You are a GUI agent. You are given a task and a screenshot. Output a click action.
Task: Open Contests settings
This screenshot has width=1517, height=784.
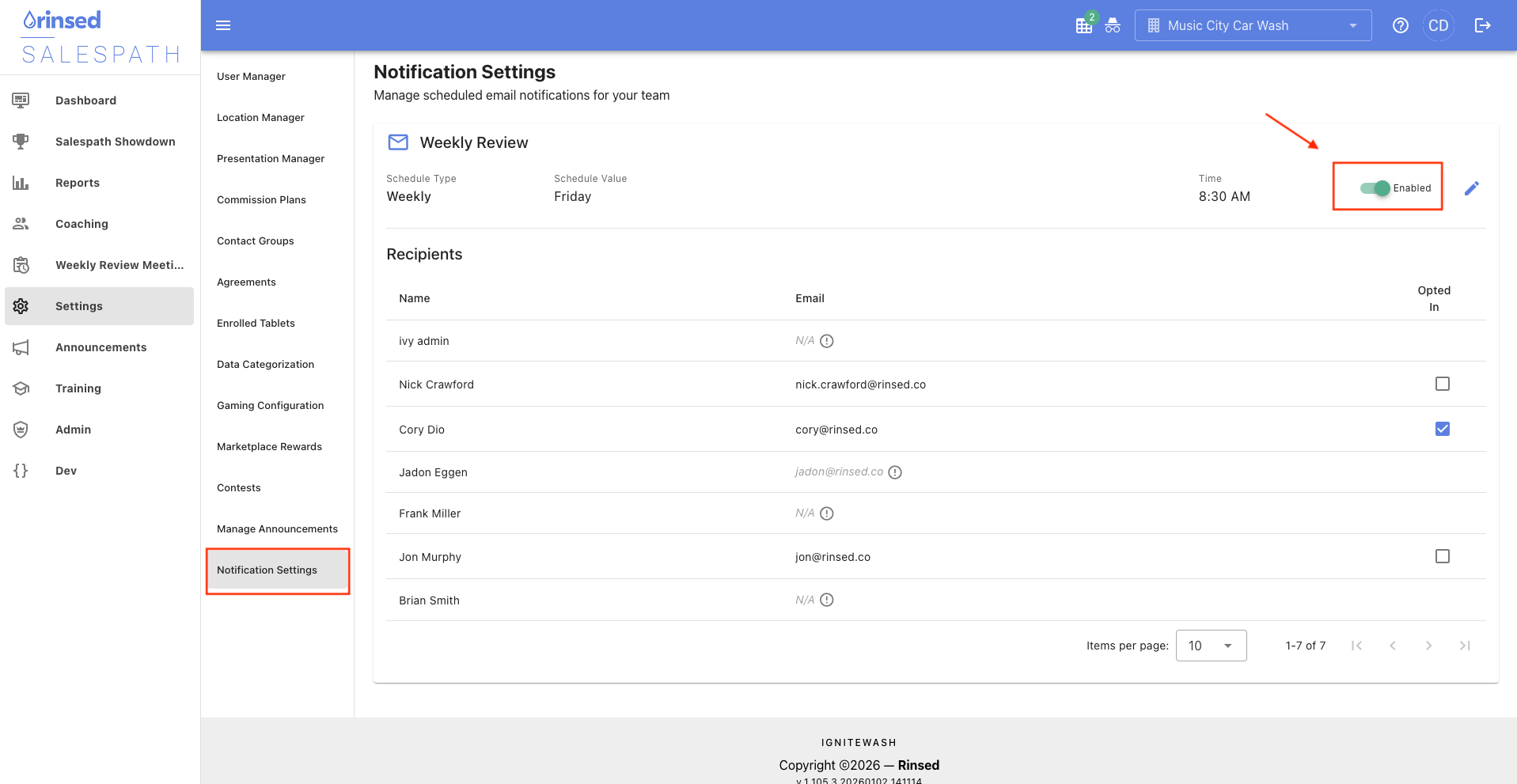238,488
